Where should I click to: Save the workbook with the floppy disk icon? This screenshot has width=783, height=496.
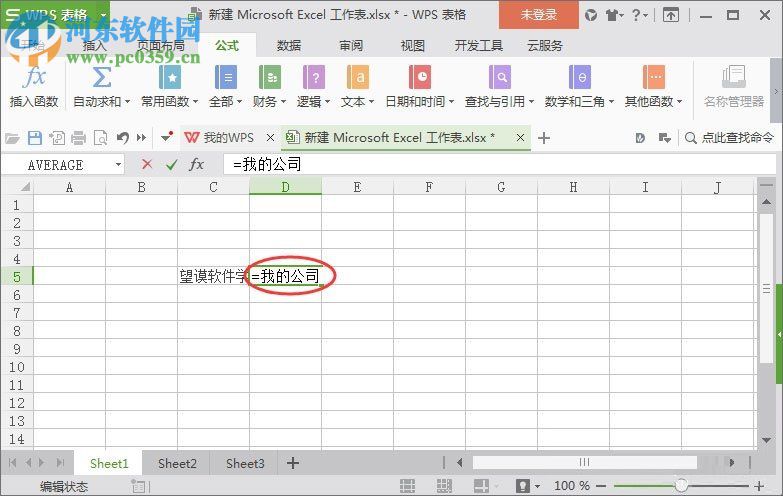pos(34,138)
